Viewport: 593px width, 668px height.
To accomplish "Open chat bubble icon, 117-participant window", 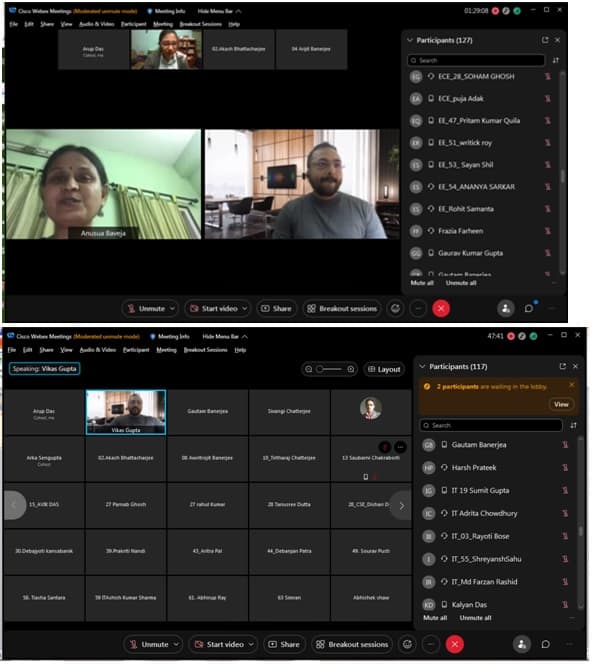I will point(545,645).
